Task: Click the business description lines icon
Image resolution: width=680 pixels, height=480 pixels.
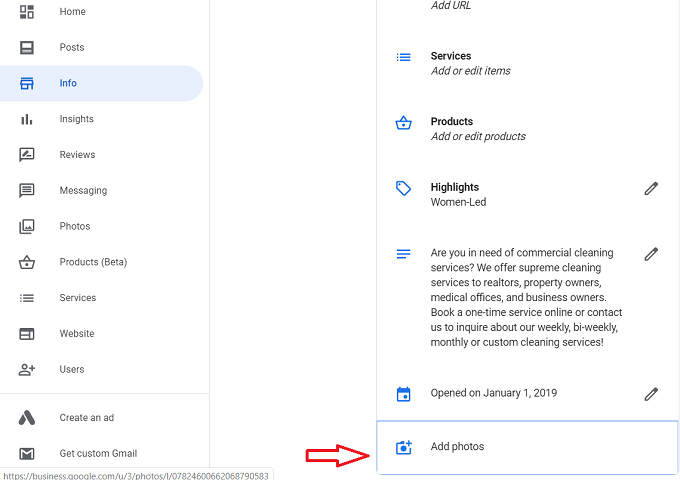Action: click(403, 254)
